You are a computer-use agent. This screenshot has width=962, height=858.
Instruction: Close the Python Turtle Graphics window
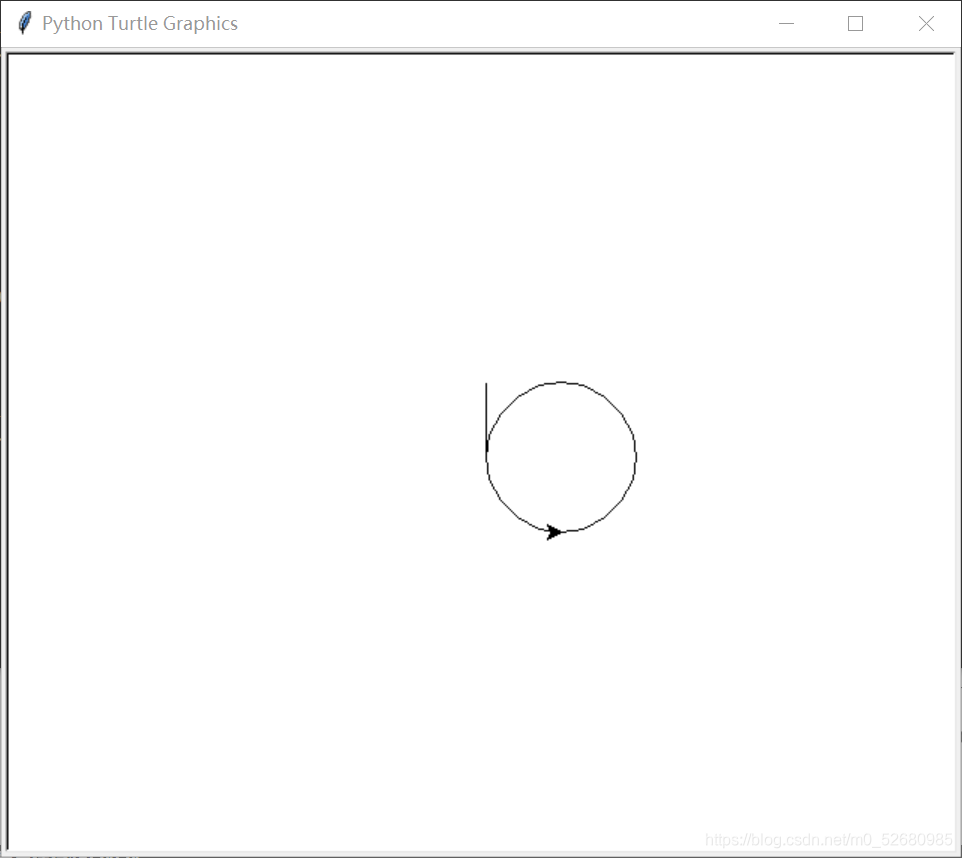point(926,23)
